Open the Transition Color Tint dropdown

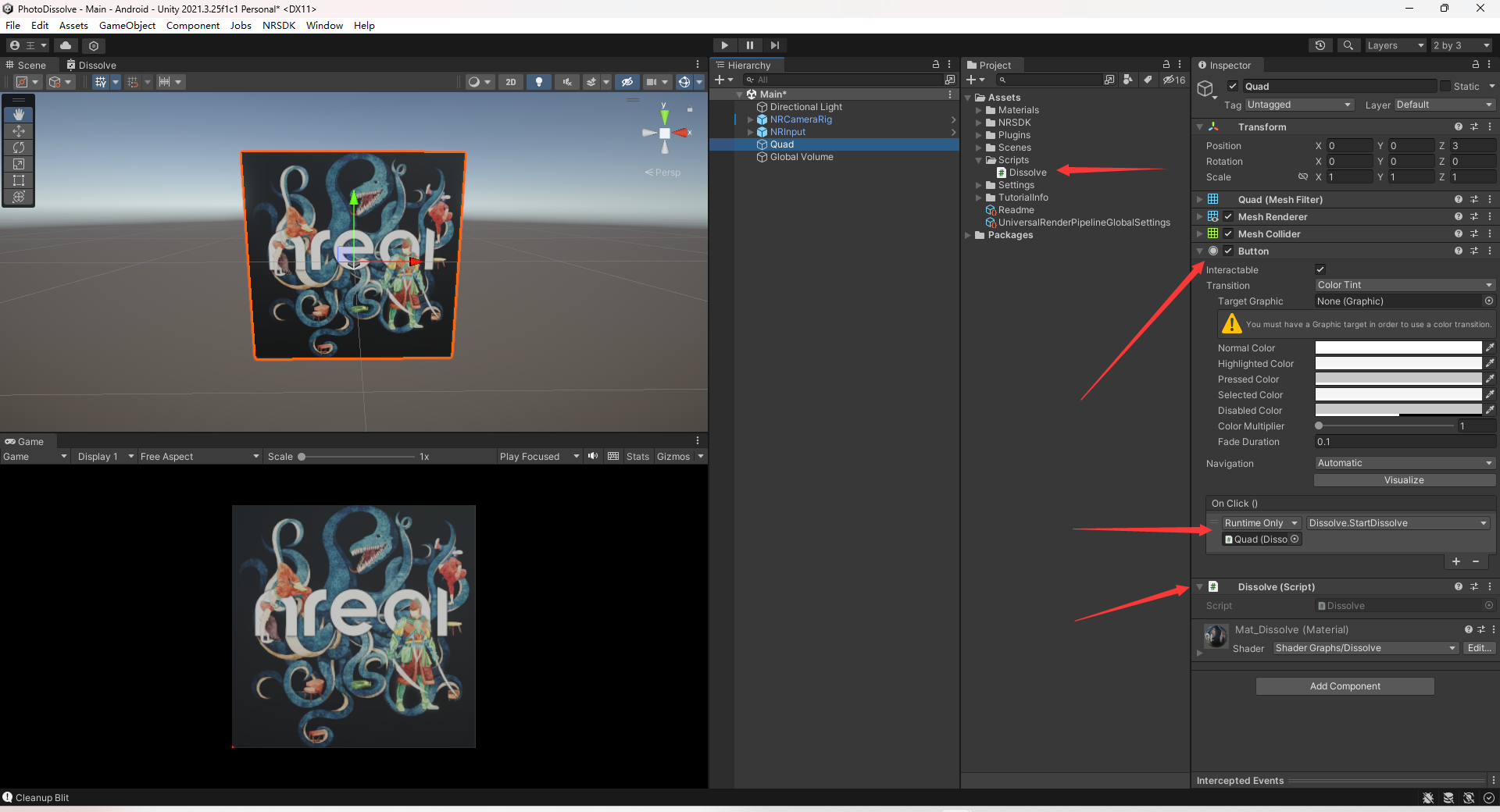(x=1404, y=286)
